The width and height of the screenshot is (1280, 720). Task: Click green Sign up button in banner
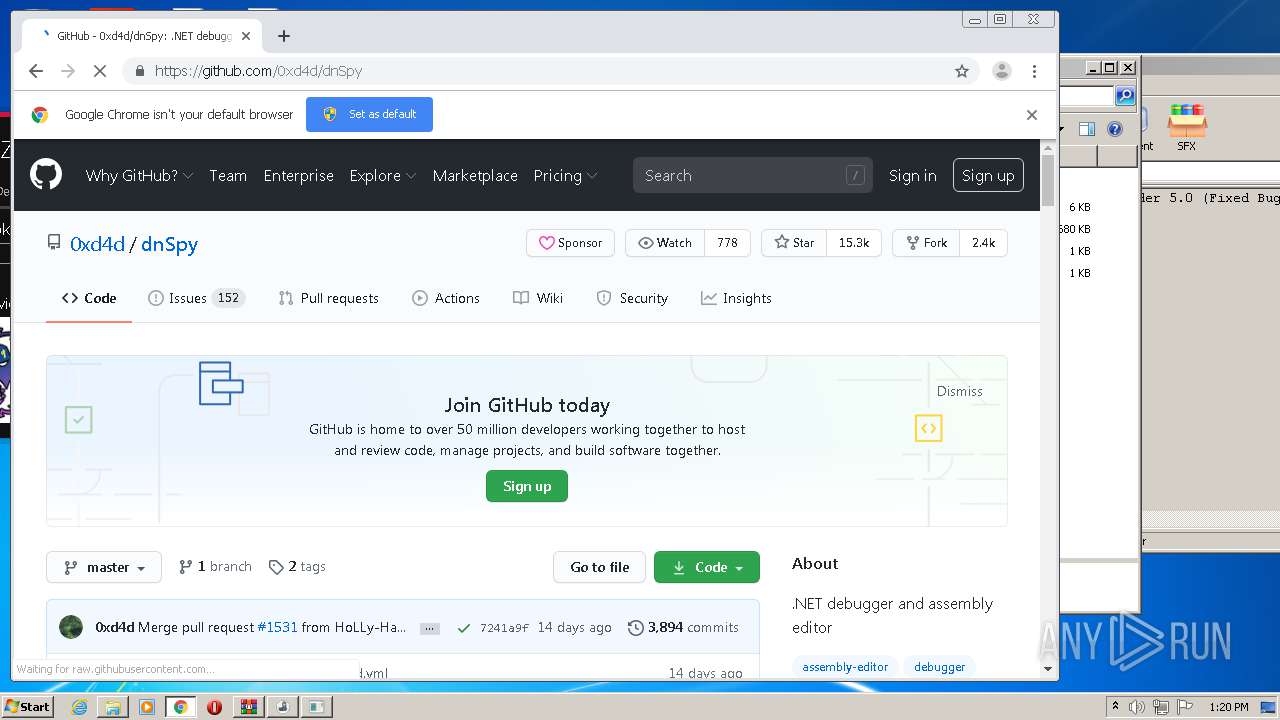coord(527,486)
